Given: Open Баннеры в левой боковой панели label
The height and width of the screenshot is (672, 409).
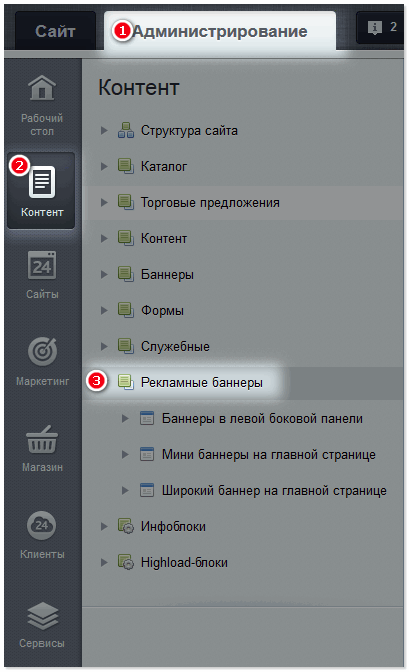Looking at the screenshot, I should (262, 419).
